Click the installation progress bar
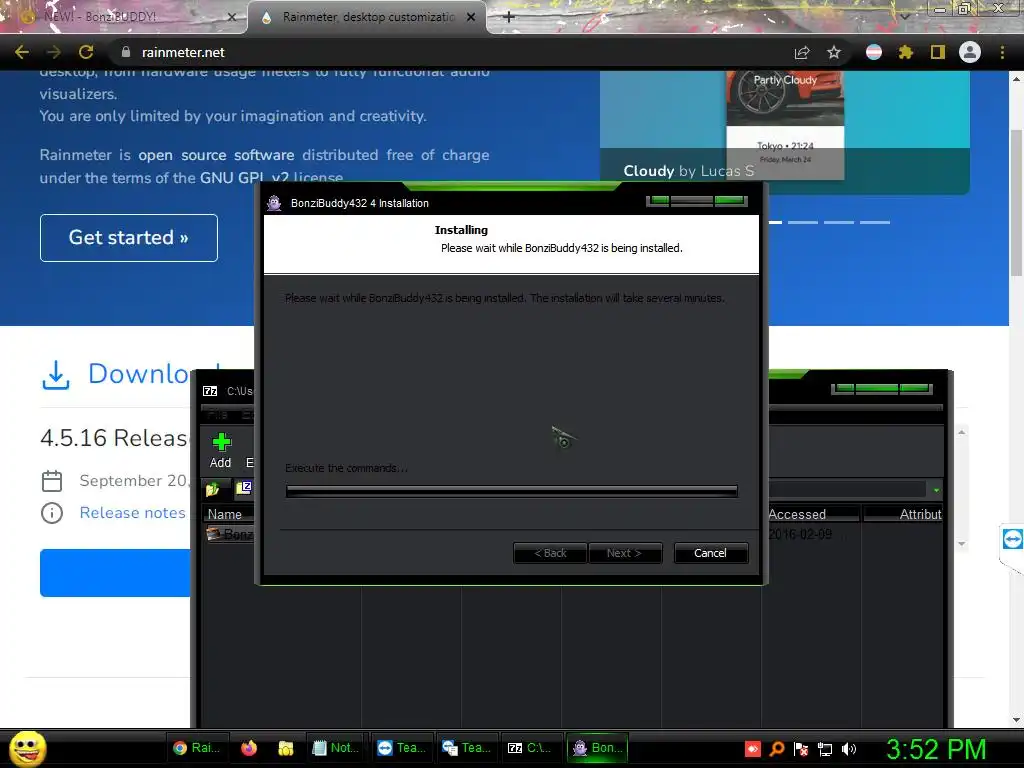Viewport: 1024px width, 768px height. pos(512,491)
